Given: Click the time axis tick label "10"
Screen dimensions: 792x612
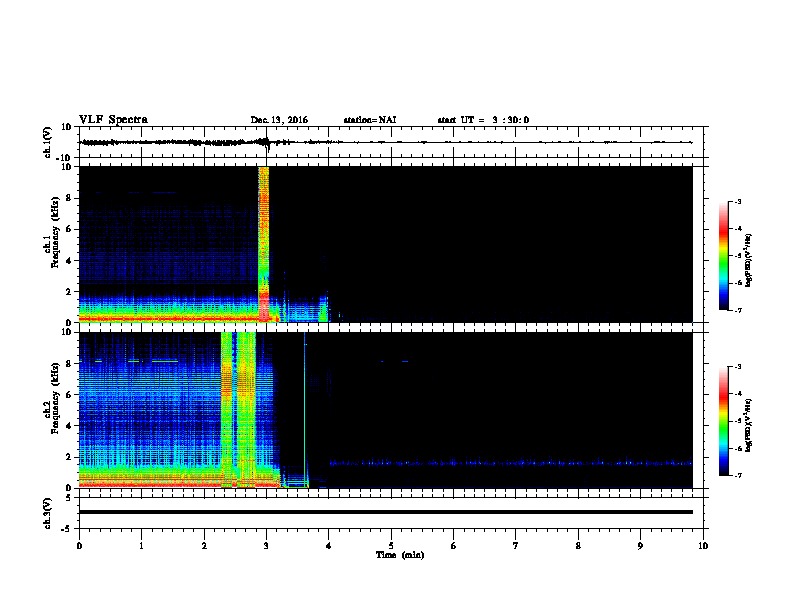Looking at the screenshot, I should click(703, 546).
